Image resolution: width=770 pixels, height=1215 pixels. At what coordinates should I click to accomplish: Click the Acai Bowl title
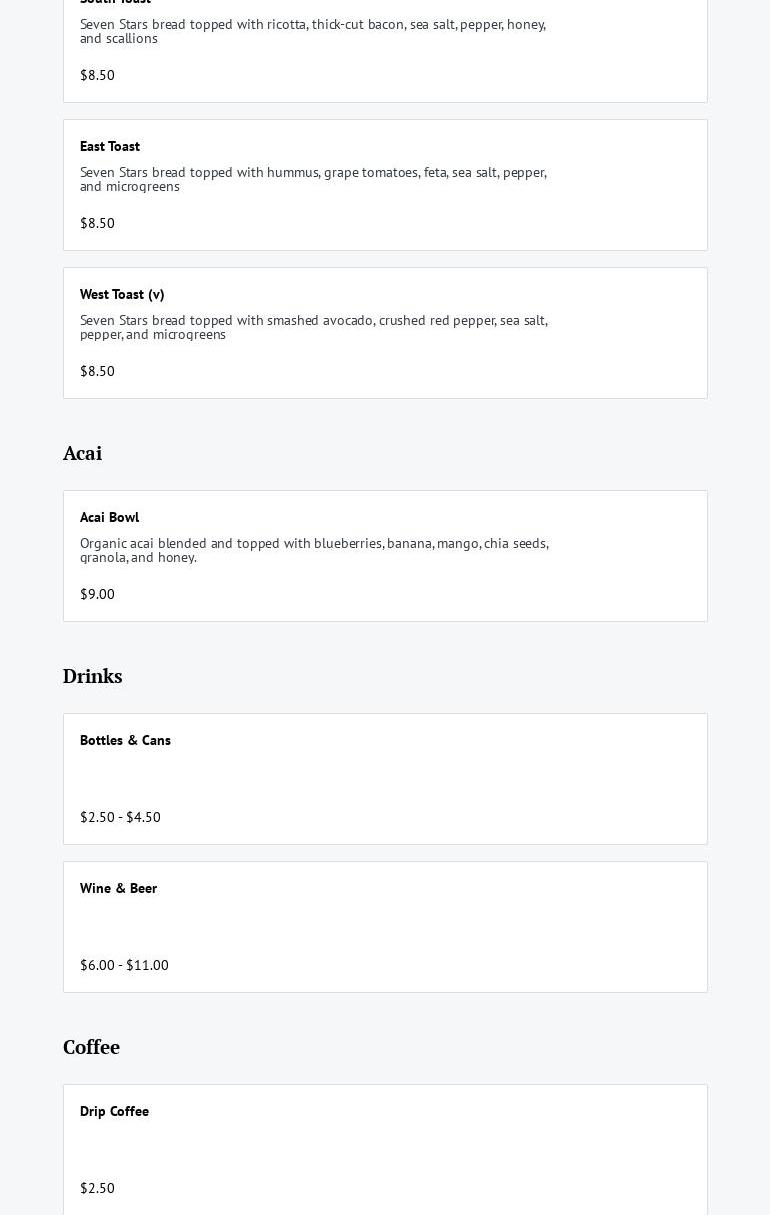pos(109,517)
